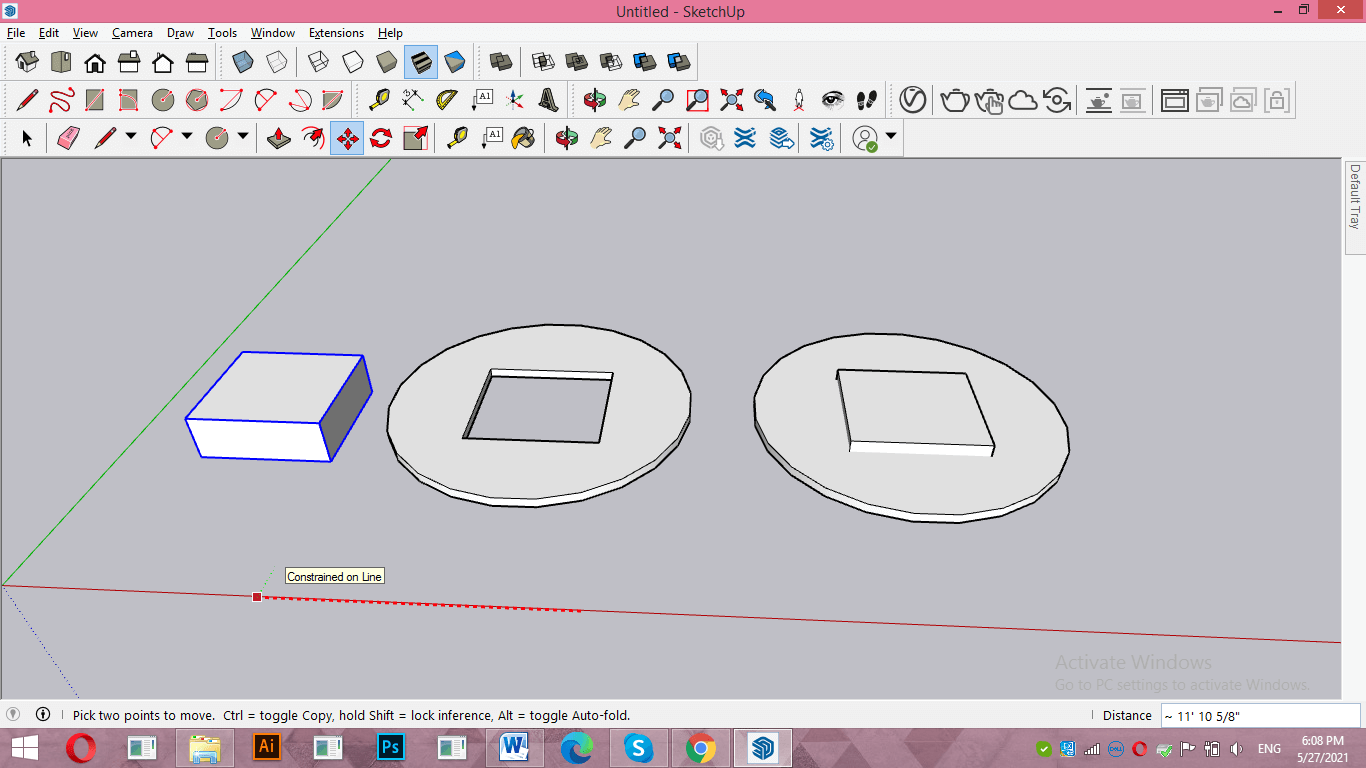Click the Distance measurement input box
This screenshot has width=1366, height=768.
[1259, 715]
